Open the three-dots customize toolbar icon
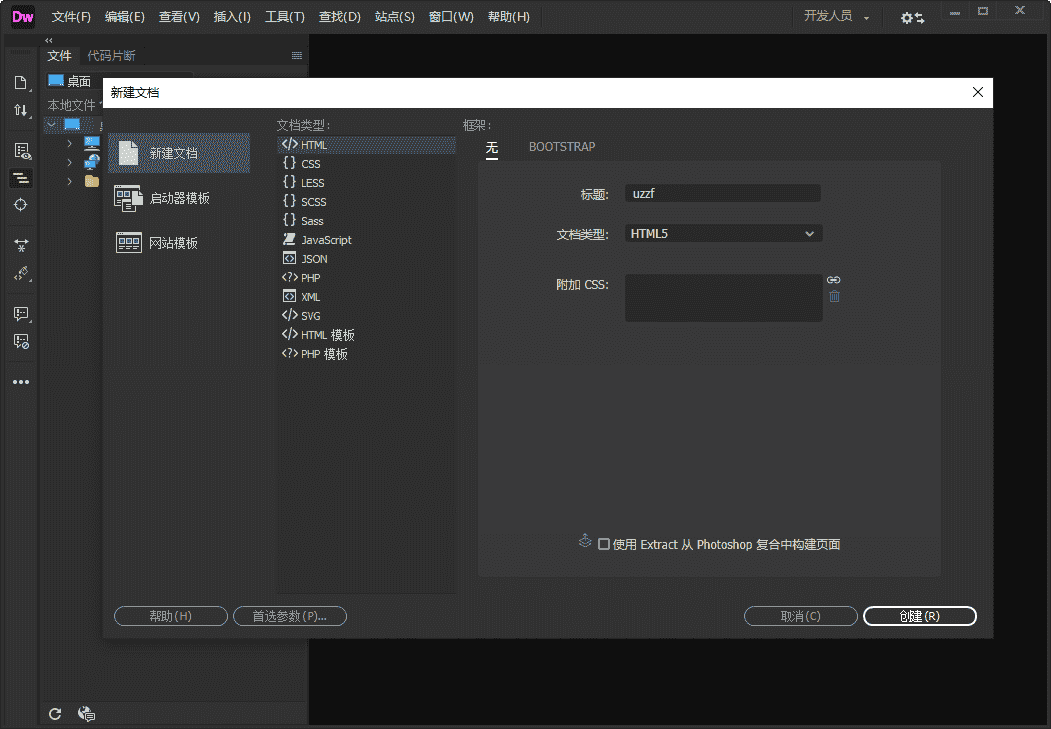Viewport: 1051px width, 729px height. 21,382
